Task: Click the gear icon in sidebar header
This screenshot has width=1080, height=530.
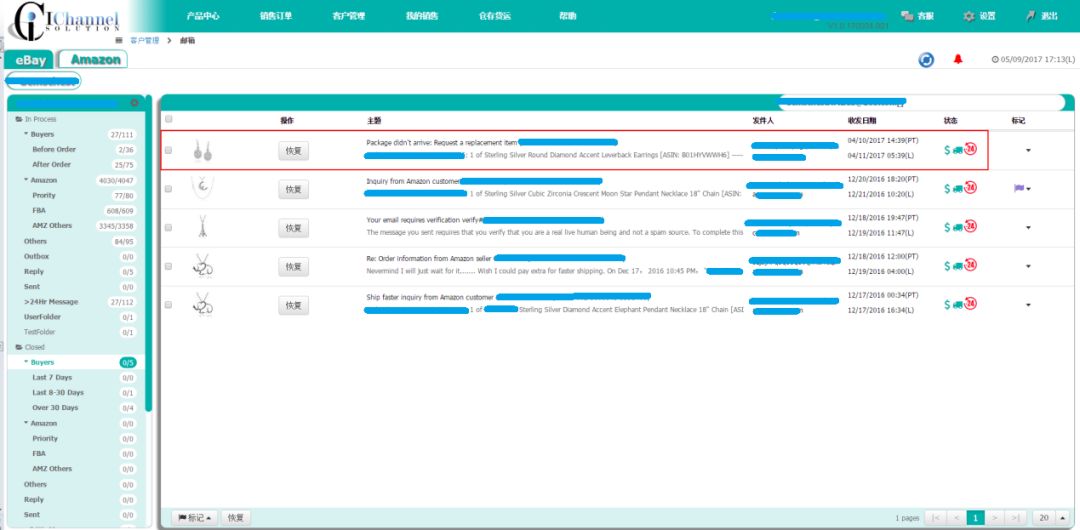Action: (x=134, y=103)
